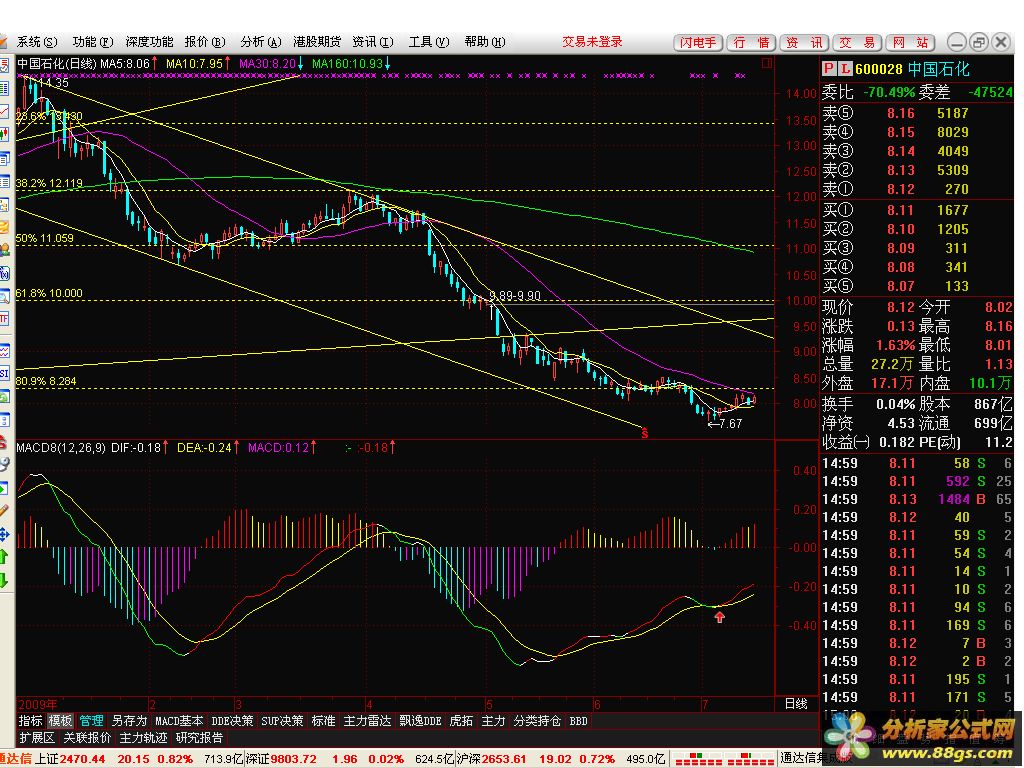Open the 深度功能 menu
This screenshot has width=1024, height=768.
[x=149, y=42]
